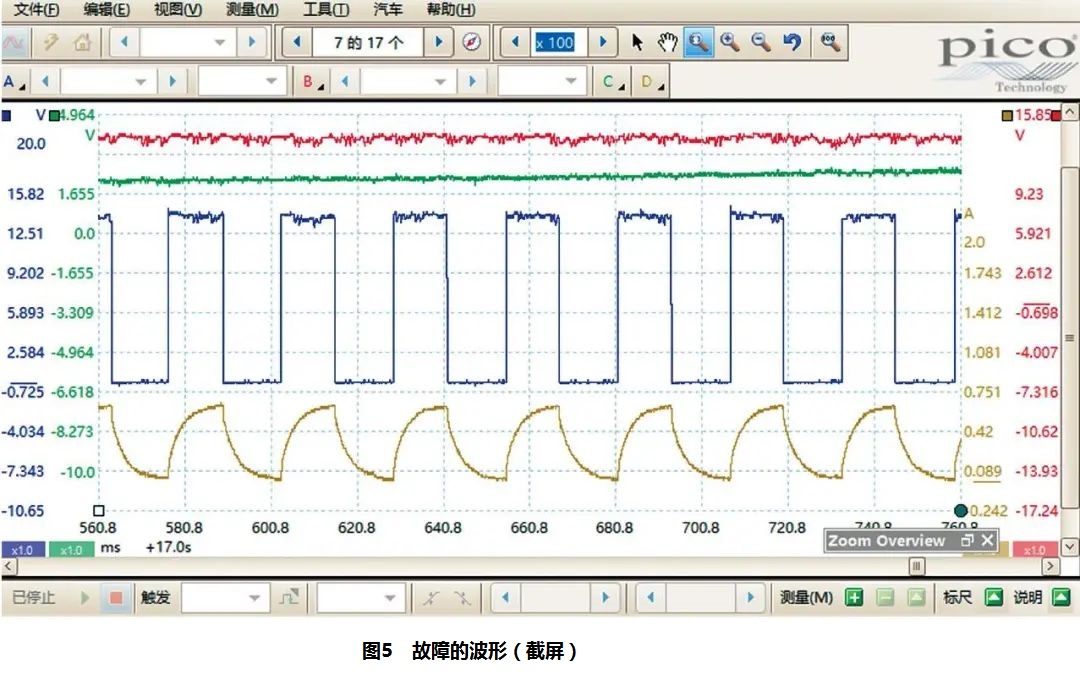Click the zoom to full view icon
The width and height of the screenshot is (1080, 676).
(830, 43)
